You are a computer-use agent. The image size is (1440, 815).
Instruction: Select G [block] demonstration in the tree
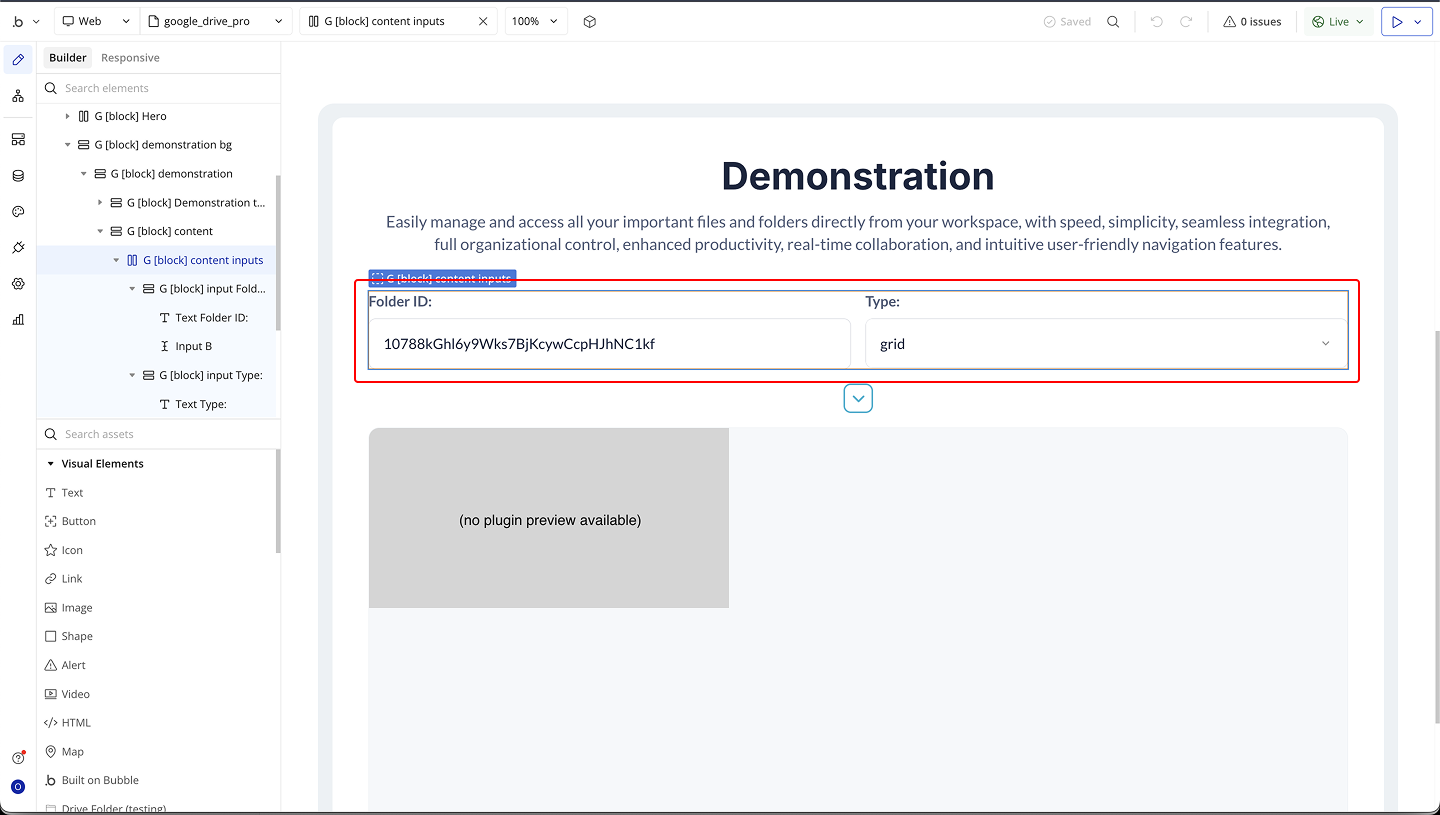[171, 174]
